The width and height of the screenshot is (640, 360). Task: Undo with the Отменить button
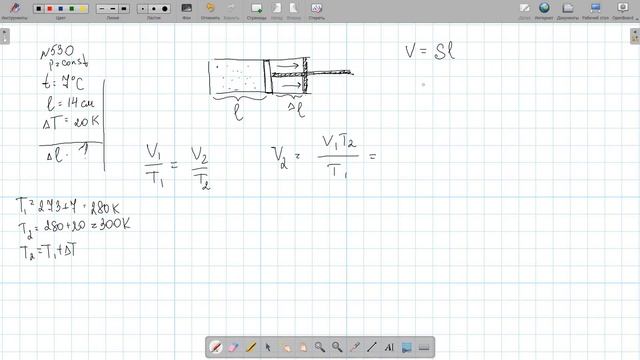click(210, 11)
